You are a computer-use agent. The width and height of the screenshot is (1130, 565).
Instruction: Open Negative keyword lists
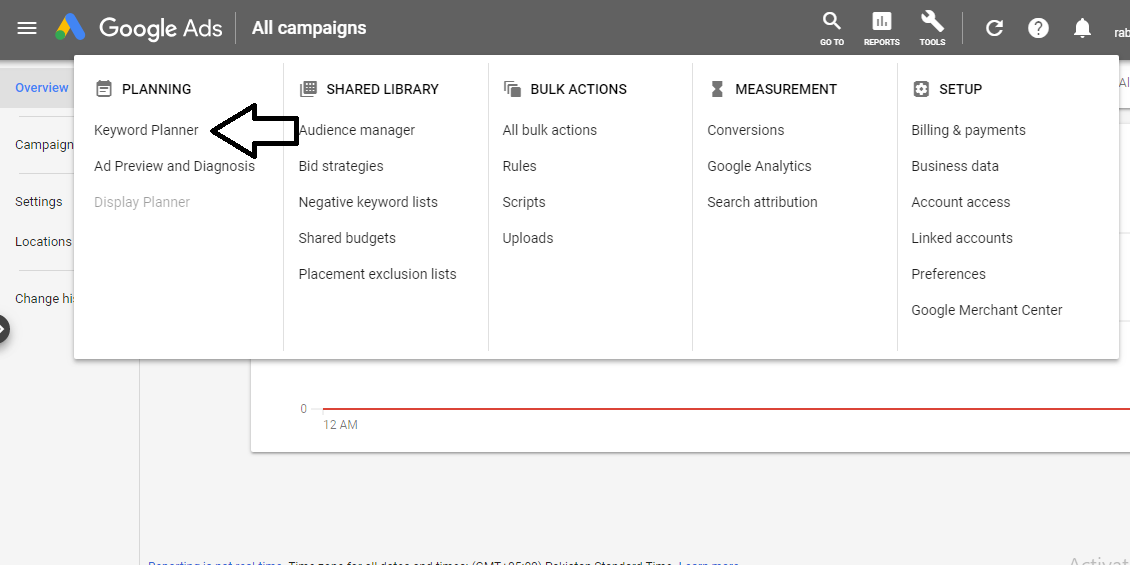[x=368, y=203]
